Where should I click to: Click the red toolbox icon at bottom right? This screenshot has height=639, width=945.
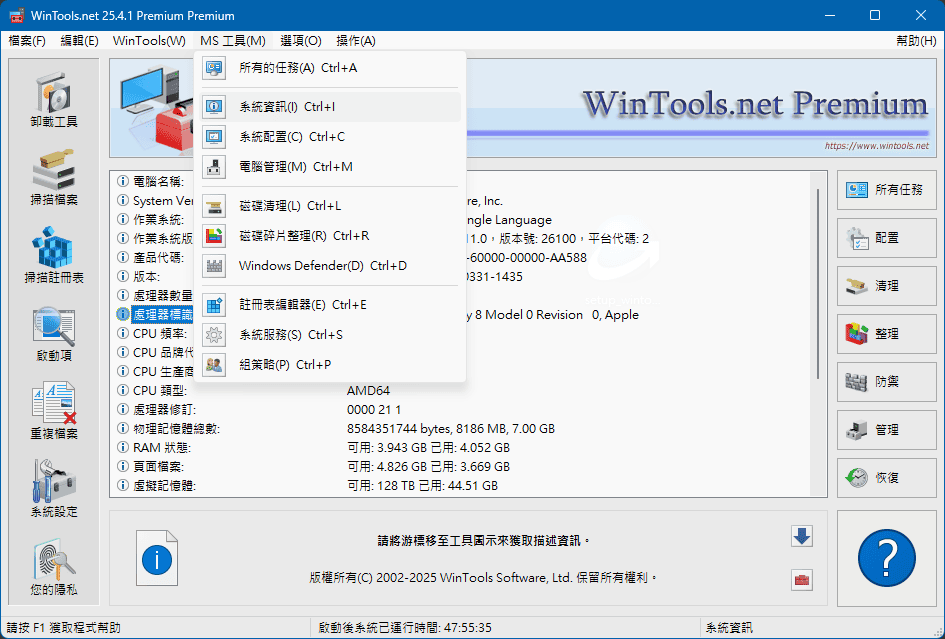pos(801,580)
